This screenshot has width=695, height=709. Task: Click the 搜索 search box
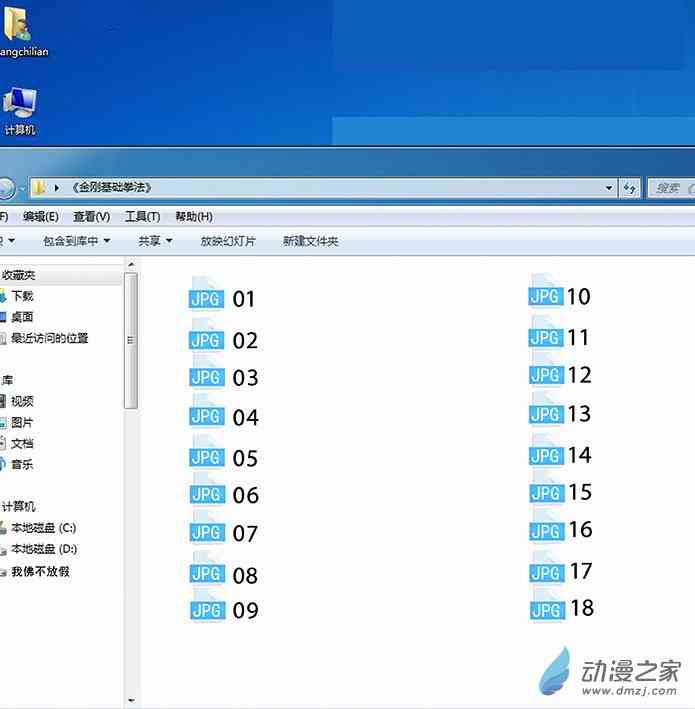point(672,188)
